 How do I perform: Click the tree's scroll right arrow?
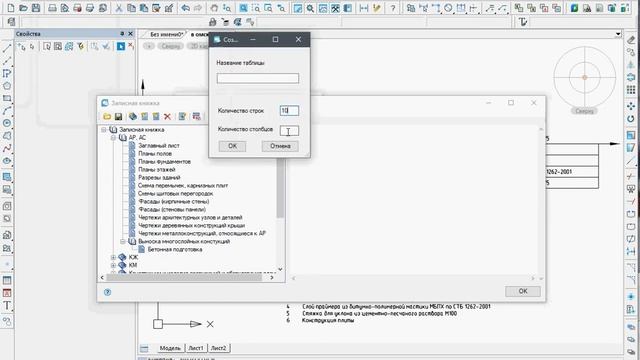(272, 278)
